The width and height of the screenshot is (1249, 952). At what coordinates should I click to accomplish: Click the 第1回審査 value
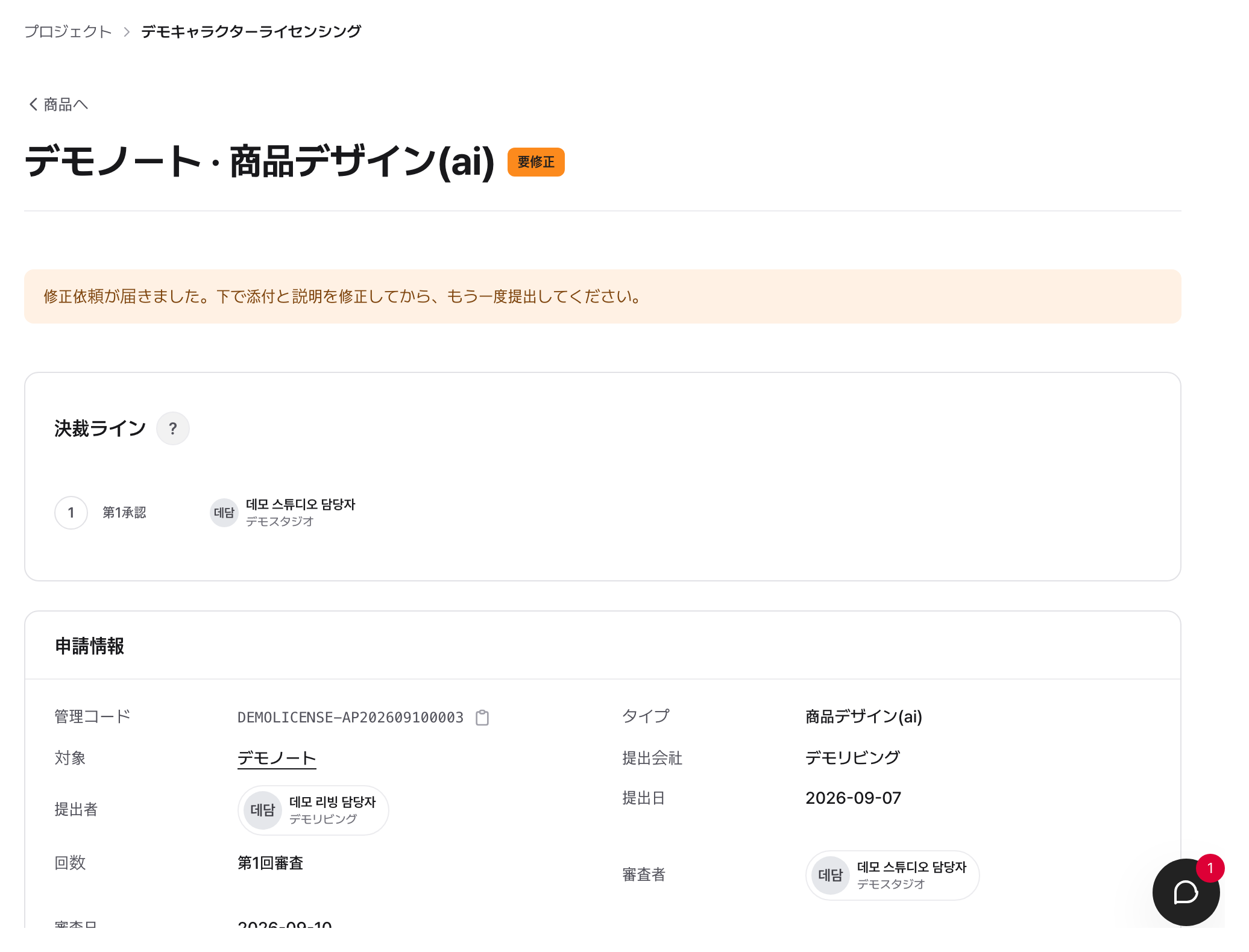pyautogui.click(x=270, y=863)
